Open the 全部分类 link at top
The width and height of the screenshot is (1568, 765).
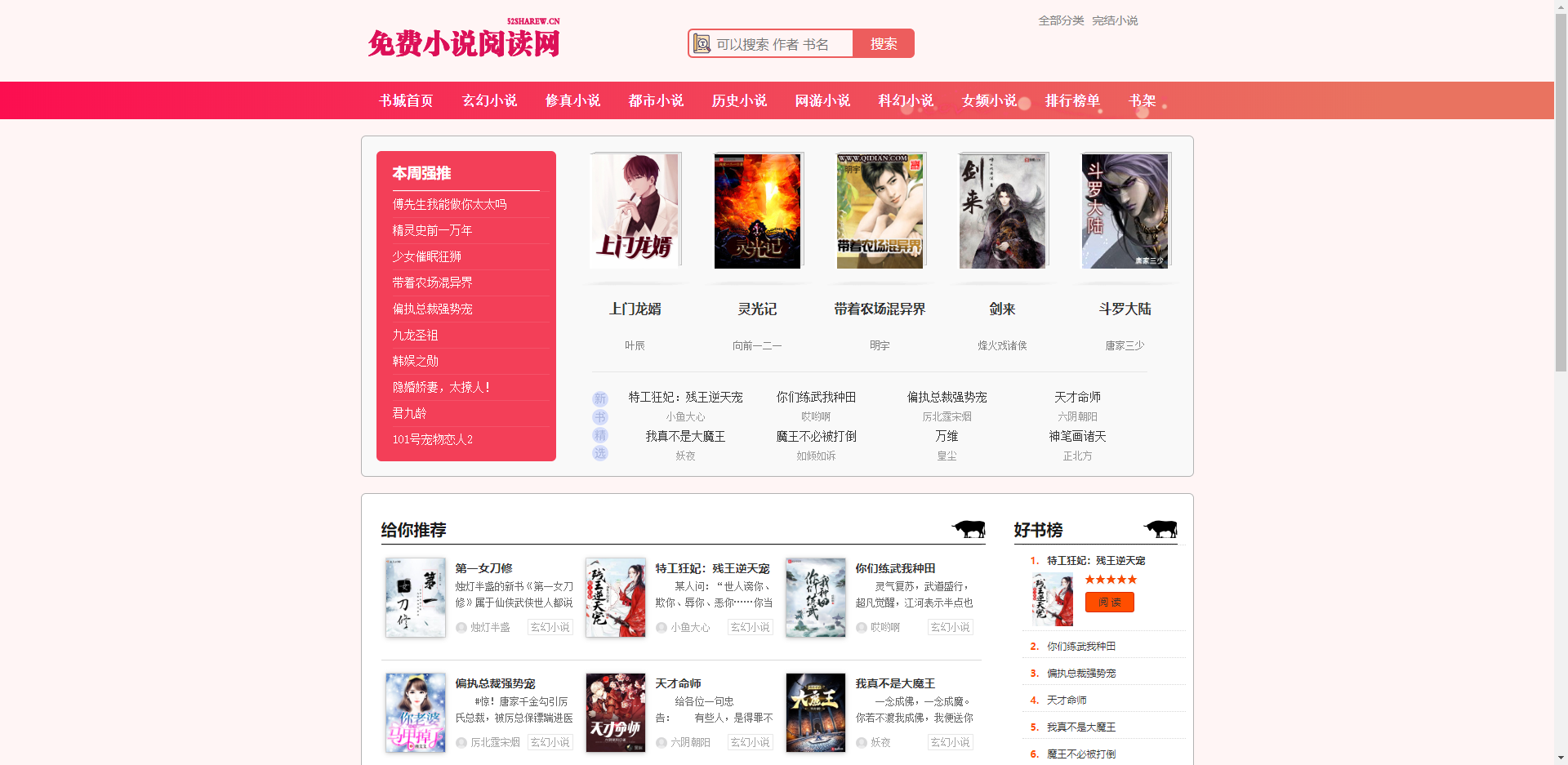1061,20
